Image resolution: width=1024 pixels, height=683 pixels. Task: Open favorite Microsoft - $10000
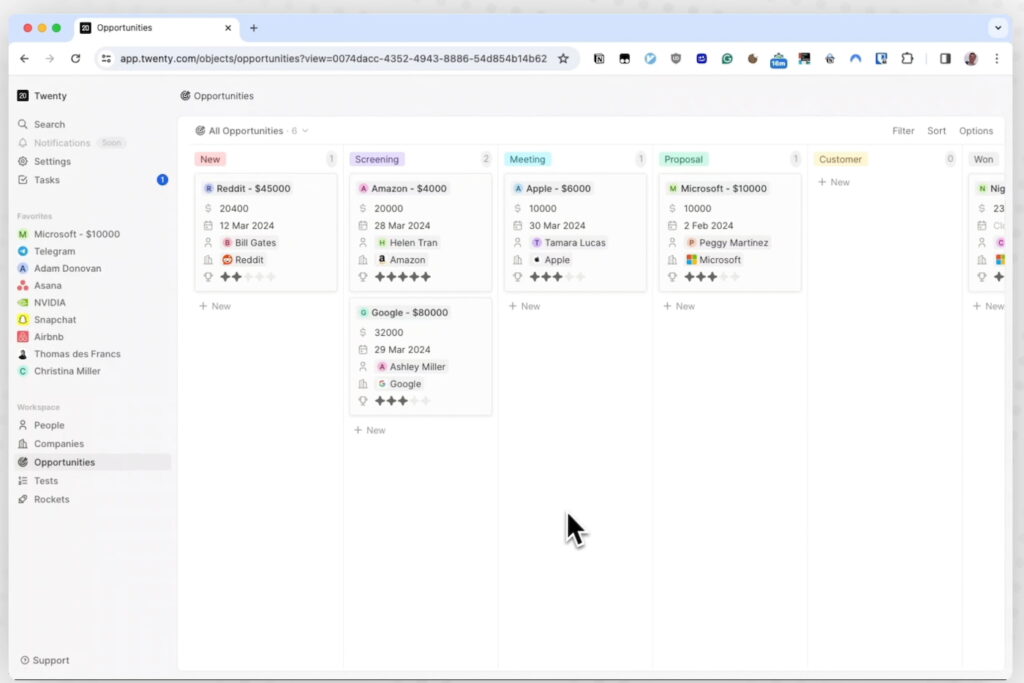pyautogui.click(x=69, y=234)
